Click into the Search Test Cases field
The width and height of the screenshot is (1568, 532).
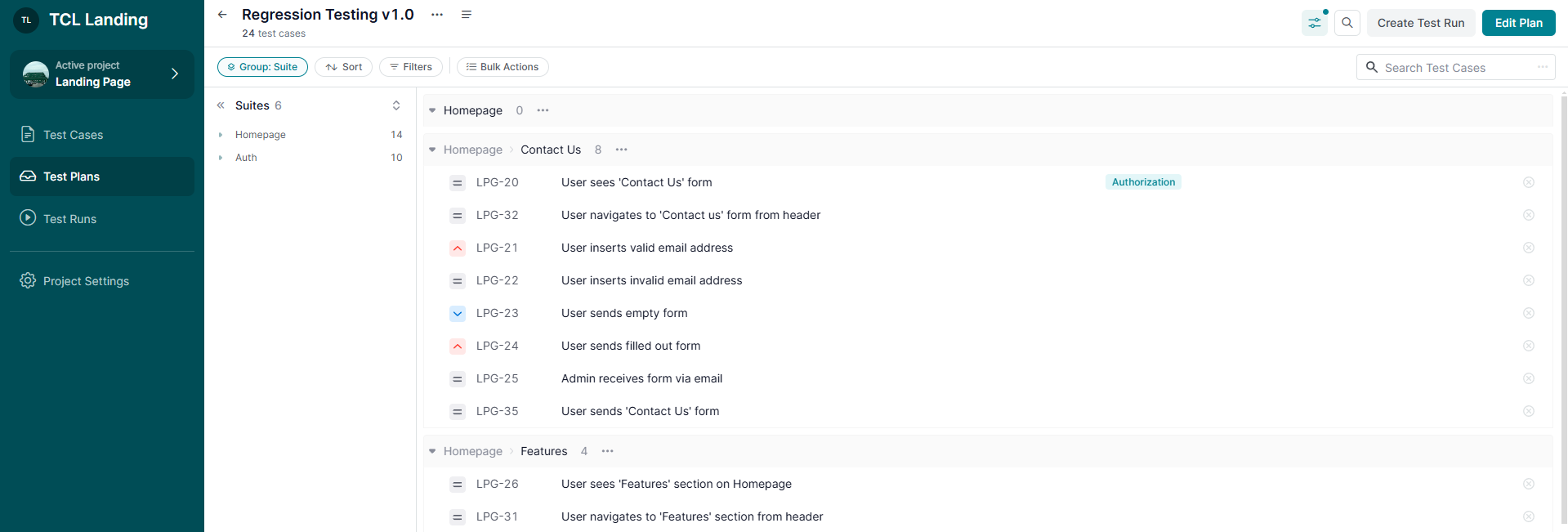[x=1456, y=67]
